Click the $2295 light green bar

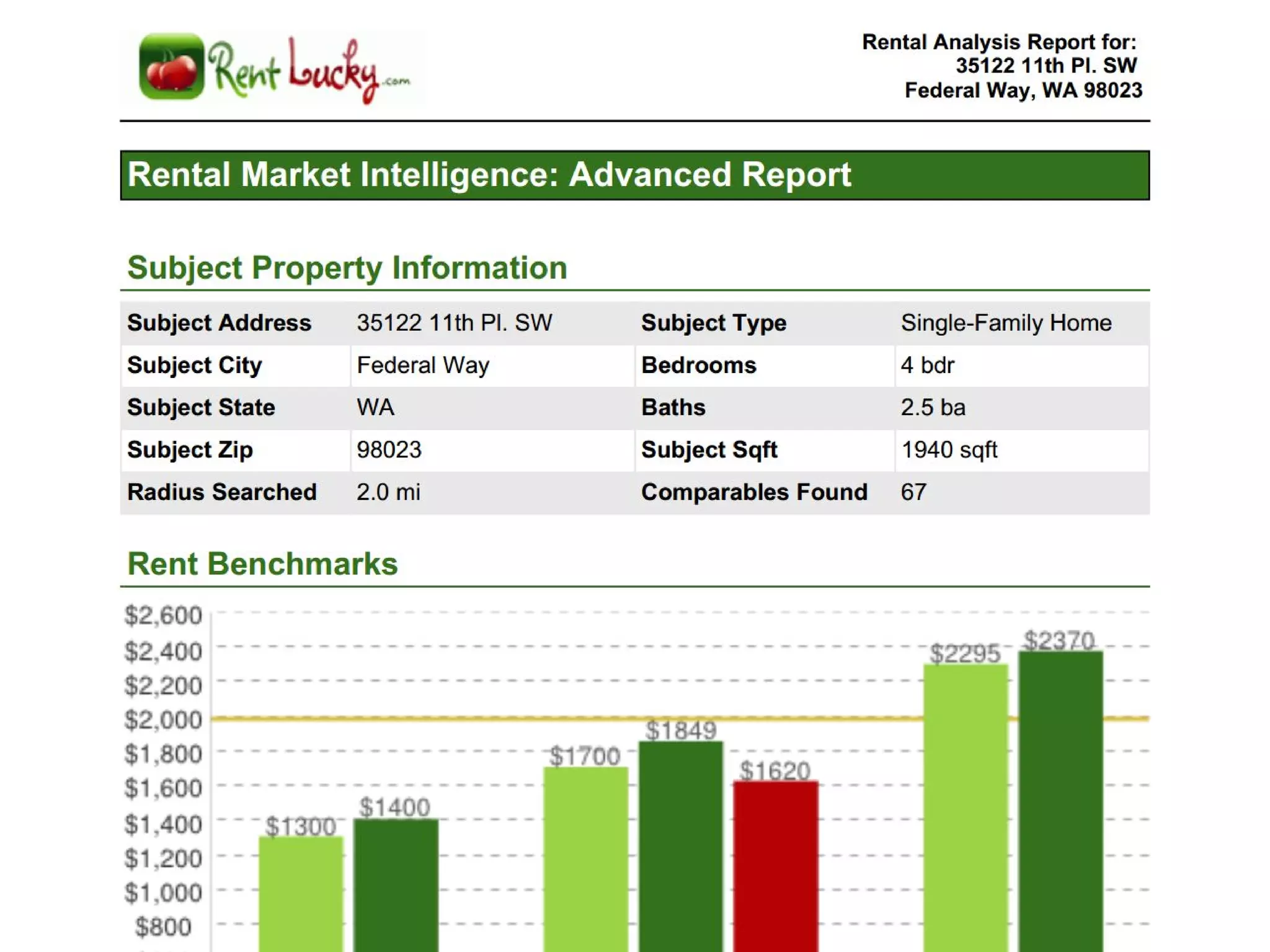966,806
